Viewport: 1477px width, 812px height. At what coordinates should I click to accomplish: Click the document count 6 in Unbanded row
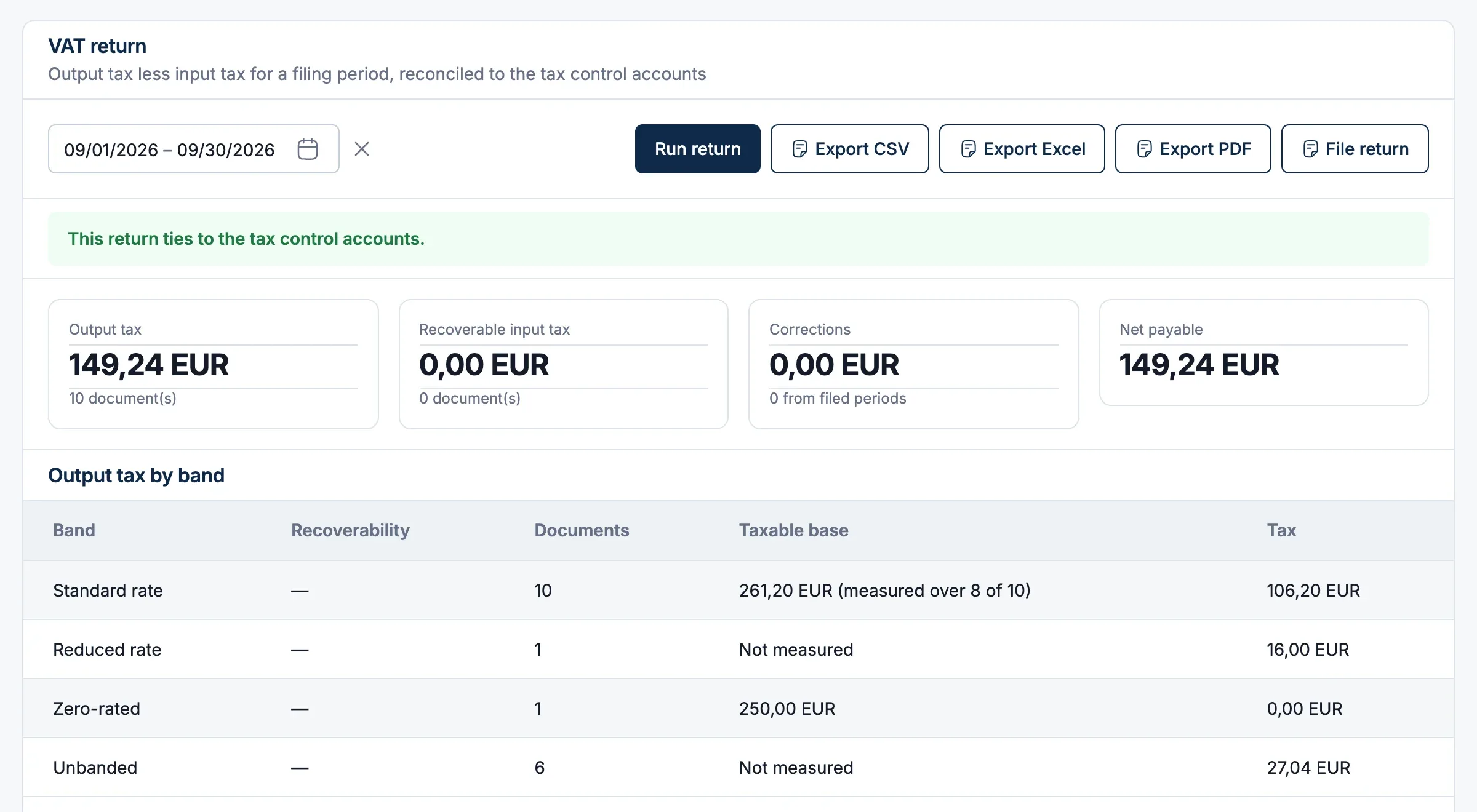pos(540,768)
